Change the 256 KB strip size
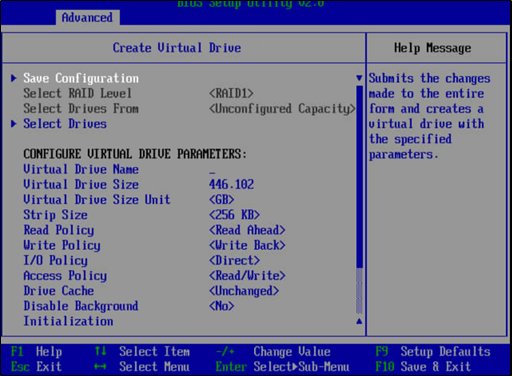This screenshot has width=512, height=376. pos(234,215)
